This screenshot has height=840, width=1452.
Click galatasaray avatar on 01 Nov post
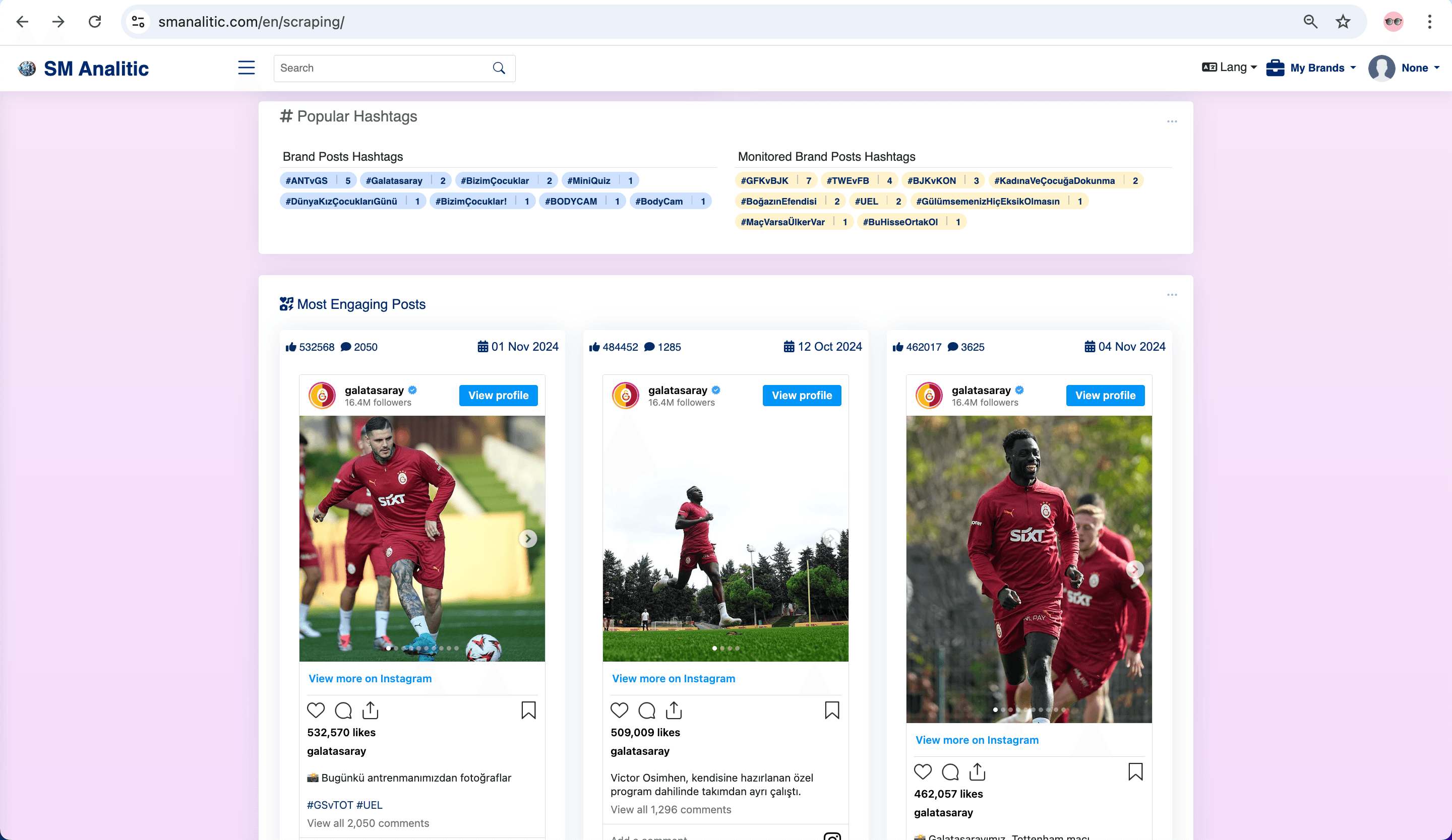tap(322, 396)
